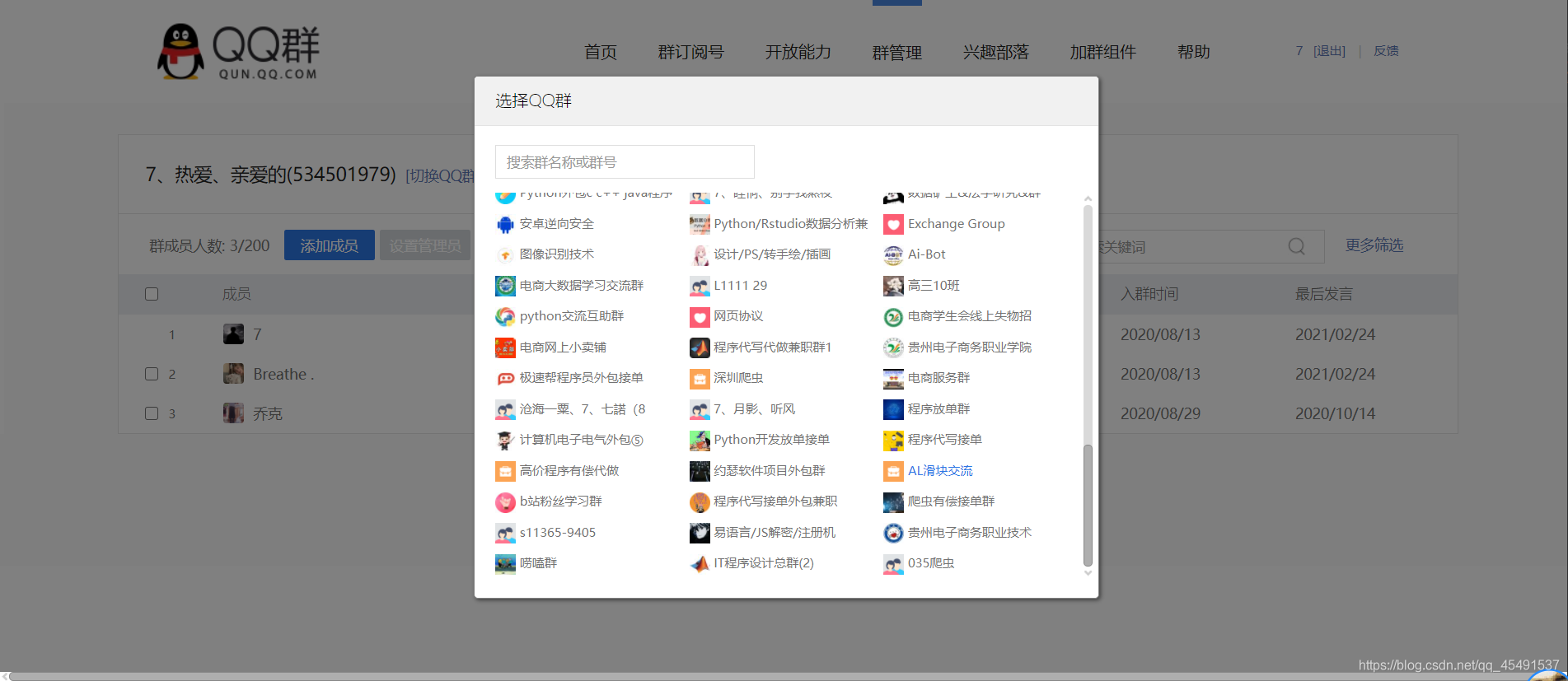Expand the 更多筛选 filter options
Screen dimensions: 1568x681
click(x=1374, y=245)
